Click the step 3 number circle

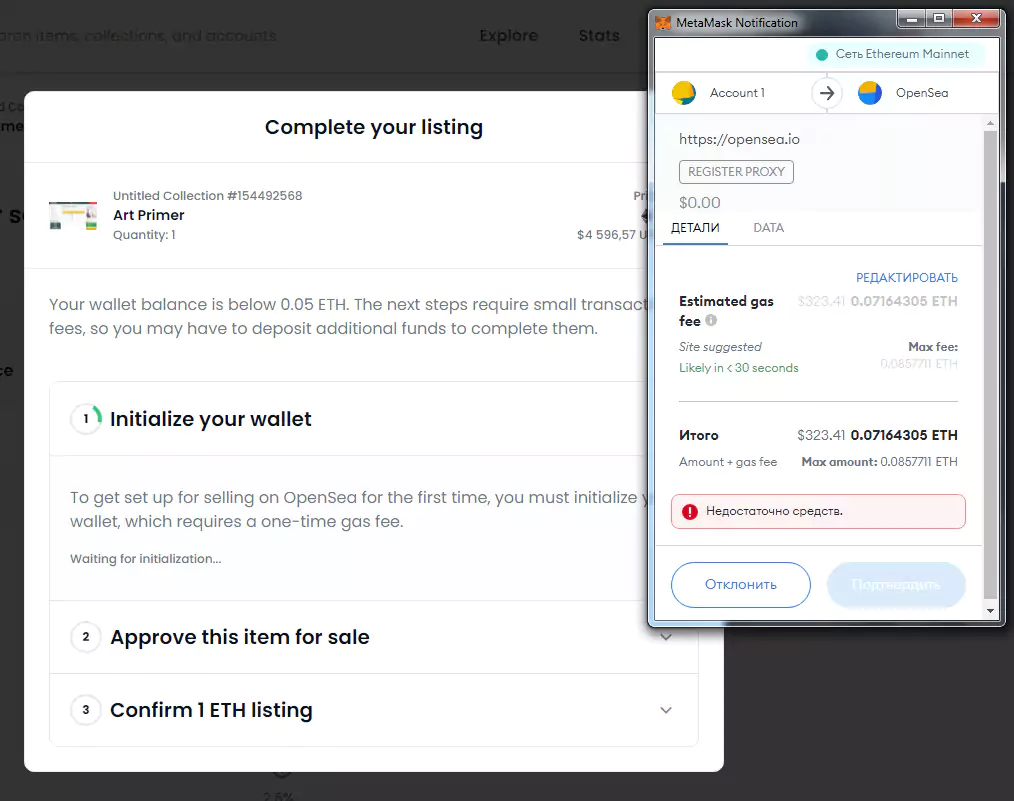click(86, 710)
